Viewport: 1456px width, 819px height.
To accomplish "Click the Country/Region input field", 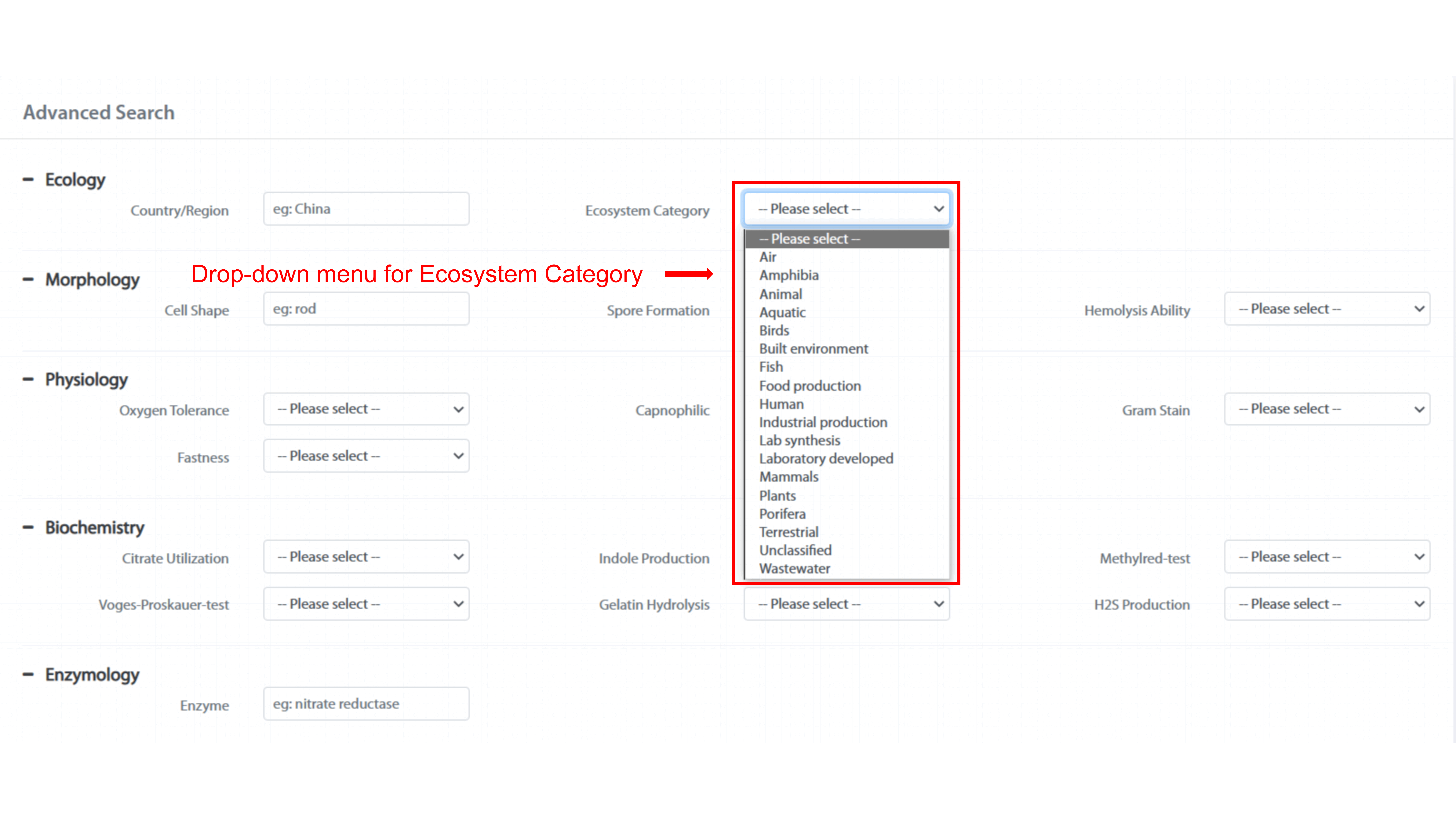I will (x=366, y=209).
